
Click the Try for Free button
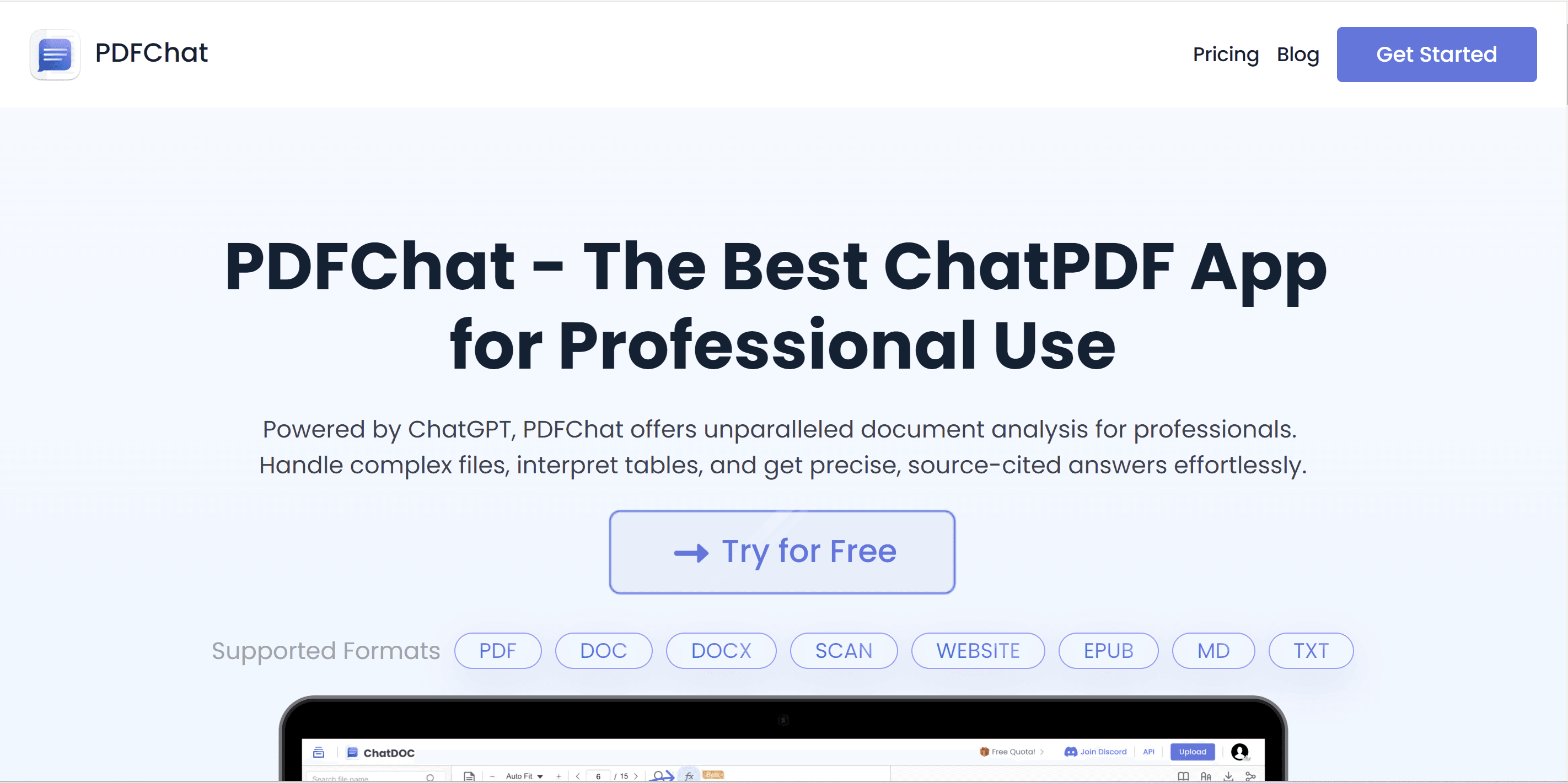tap(782, 552)
